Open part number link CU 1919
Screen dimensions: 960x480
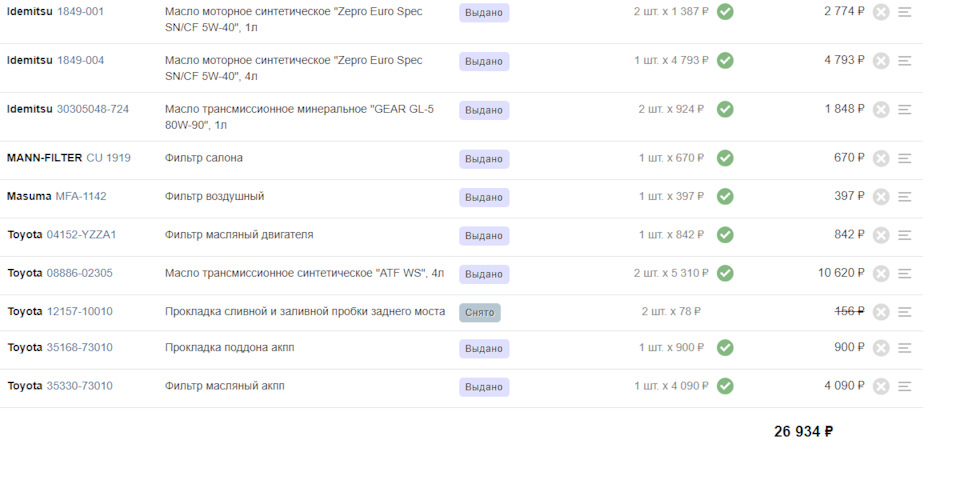pyautogui.click(x=108, y=157)
